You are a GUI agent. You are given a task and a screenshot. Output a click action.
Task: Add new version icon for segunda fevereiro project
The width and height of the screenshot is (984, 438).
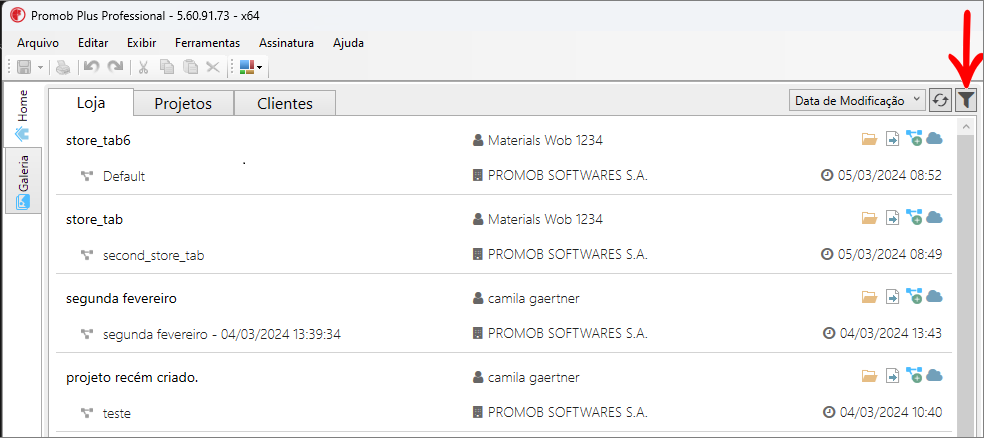pyautogui.click(x=914, y=296)
